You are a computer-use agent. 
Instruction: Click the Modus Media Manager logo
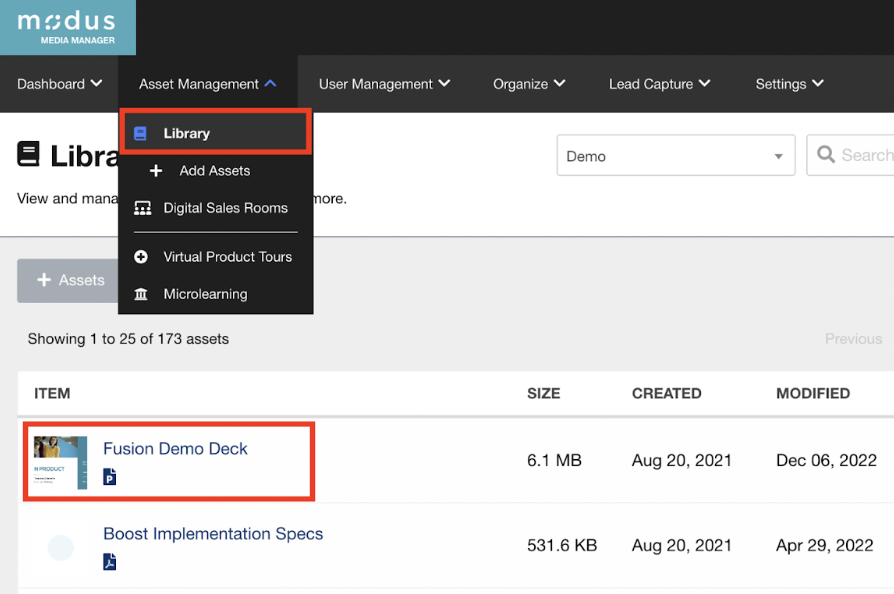point(67,27)
